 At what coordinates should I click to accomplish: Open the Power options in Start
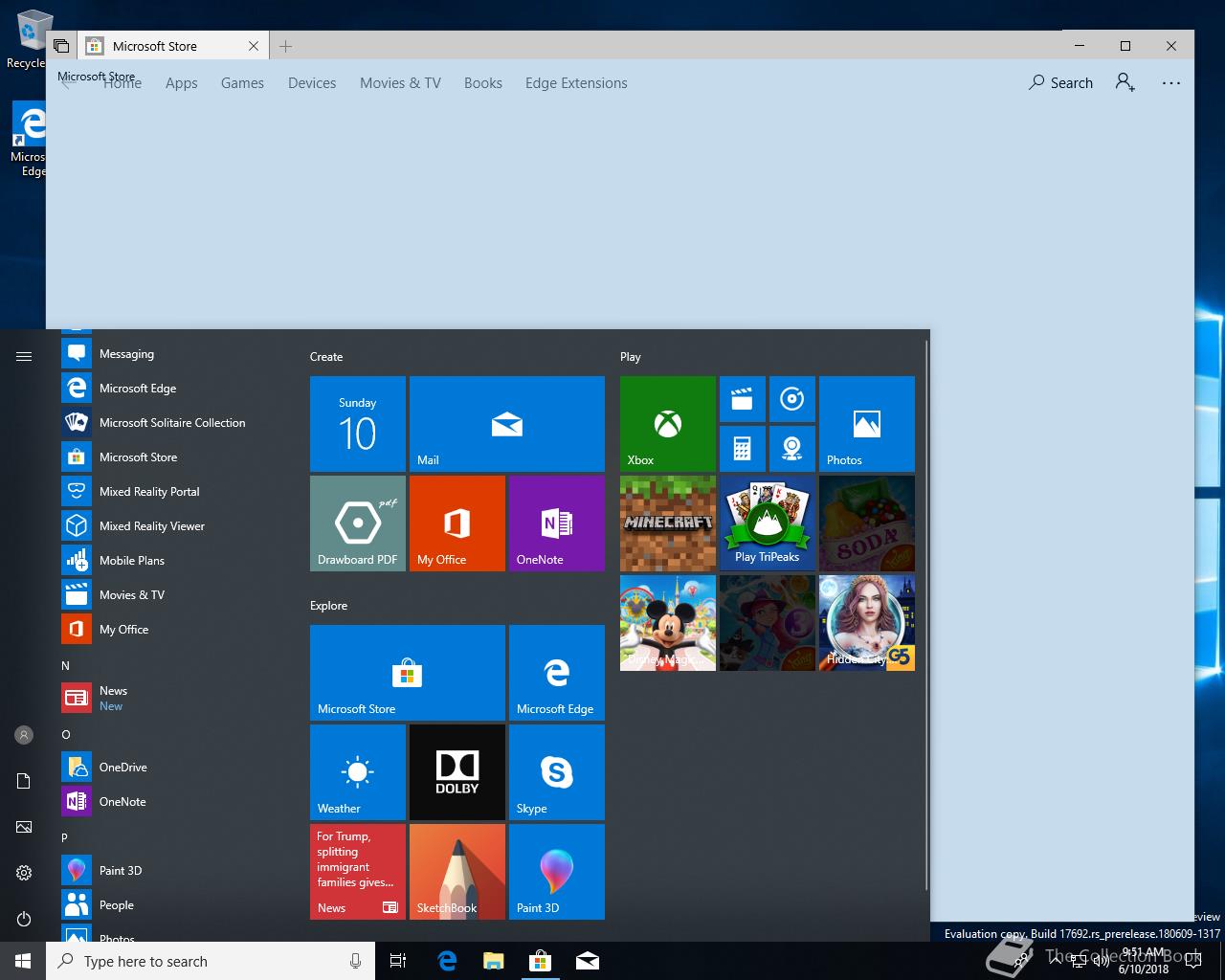tap(24, 919)
